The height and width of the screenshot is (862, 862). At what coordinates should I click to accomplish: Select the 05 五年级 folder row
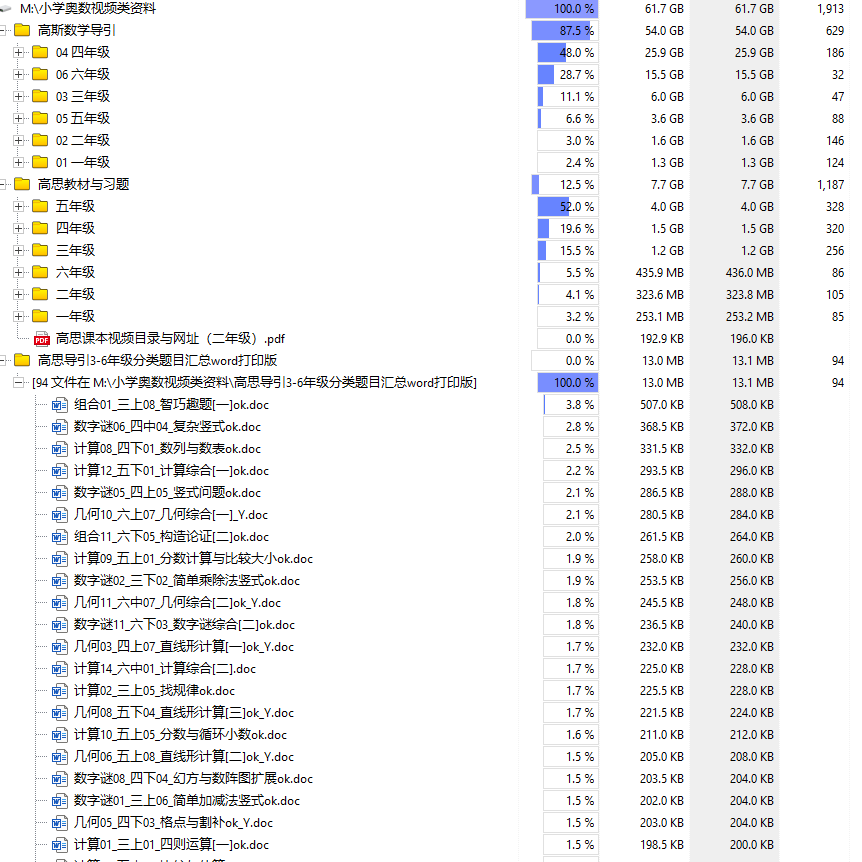pyautogui.click(x=82, y=118)
